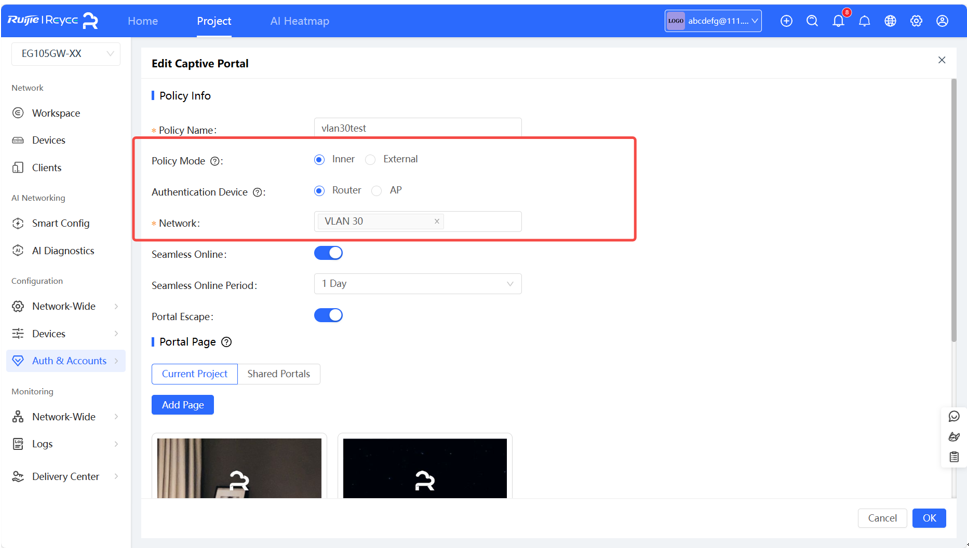Click the dialog vertical scrollbar
This screenshot has height=554, width=969.
[x=954, y=210]
